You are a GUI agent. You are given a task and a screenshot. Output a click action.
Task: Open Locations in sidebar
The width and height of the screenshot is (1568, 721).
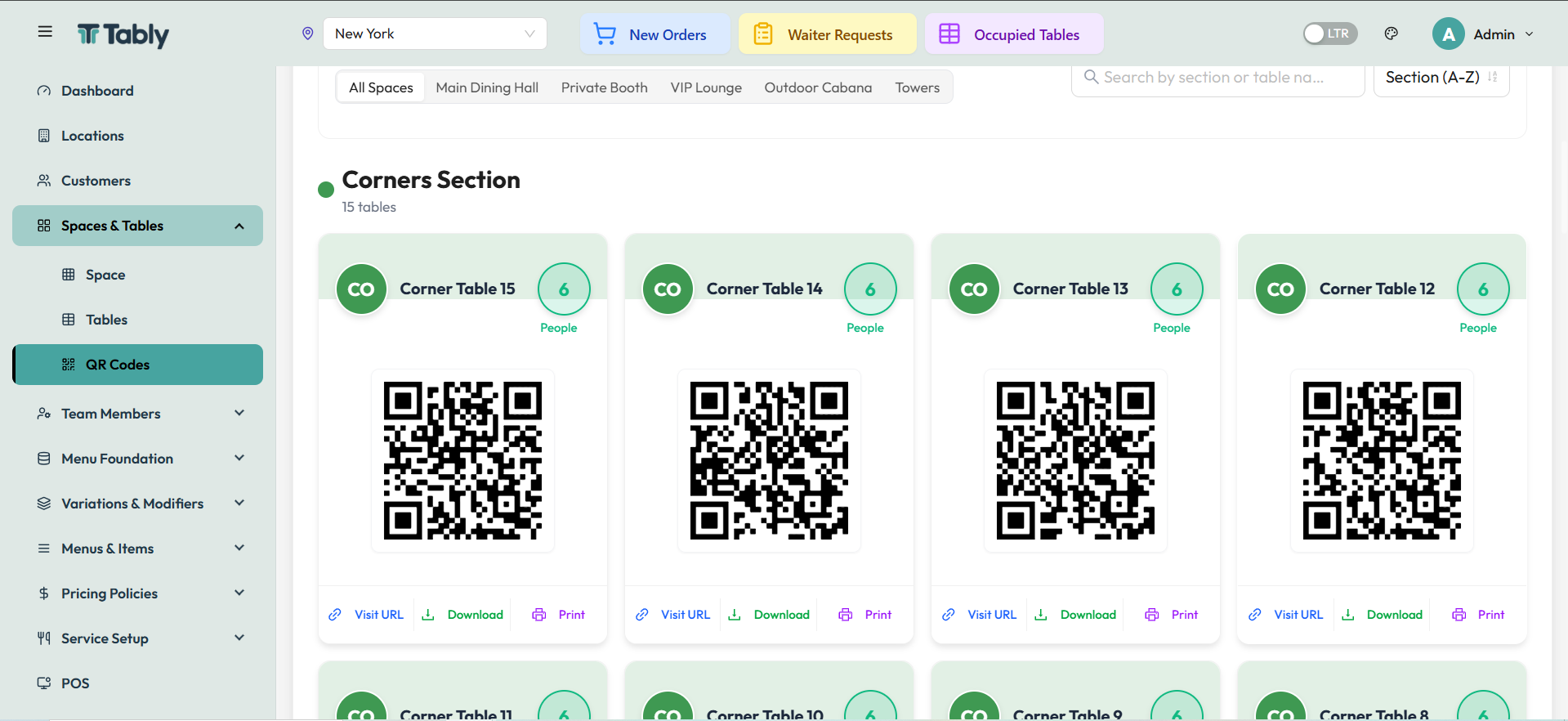pos(137,136)
